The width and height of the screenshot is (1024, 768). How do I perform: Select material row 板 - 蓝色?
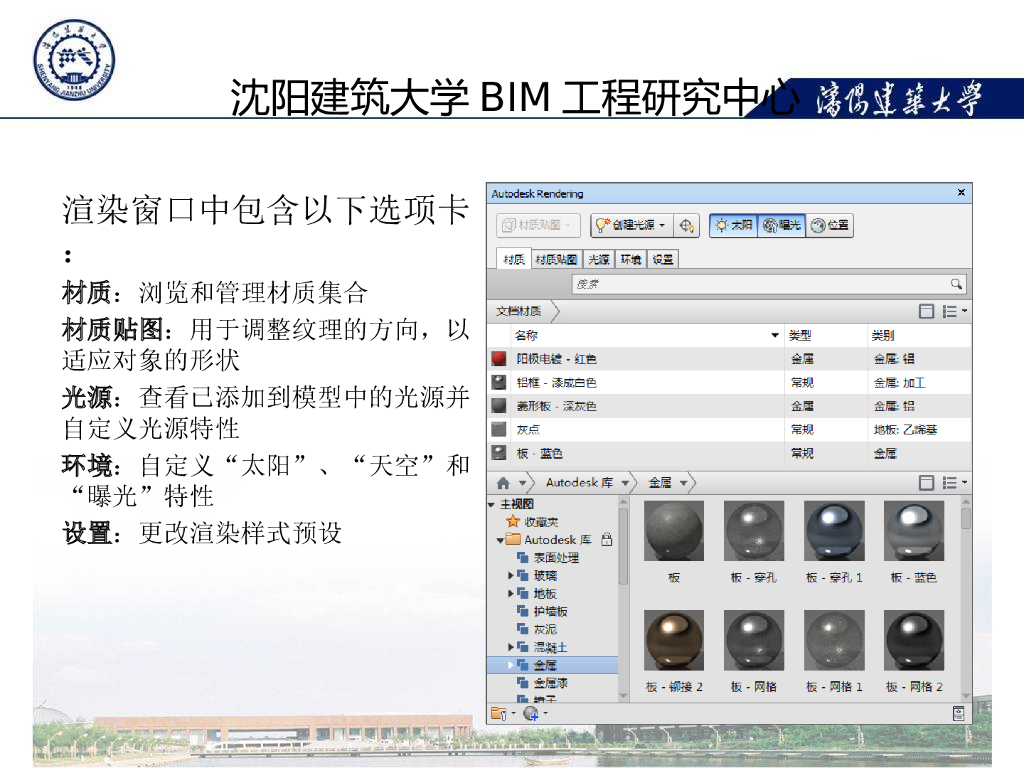[729, 453]
